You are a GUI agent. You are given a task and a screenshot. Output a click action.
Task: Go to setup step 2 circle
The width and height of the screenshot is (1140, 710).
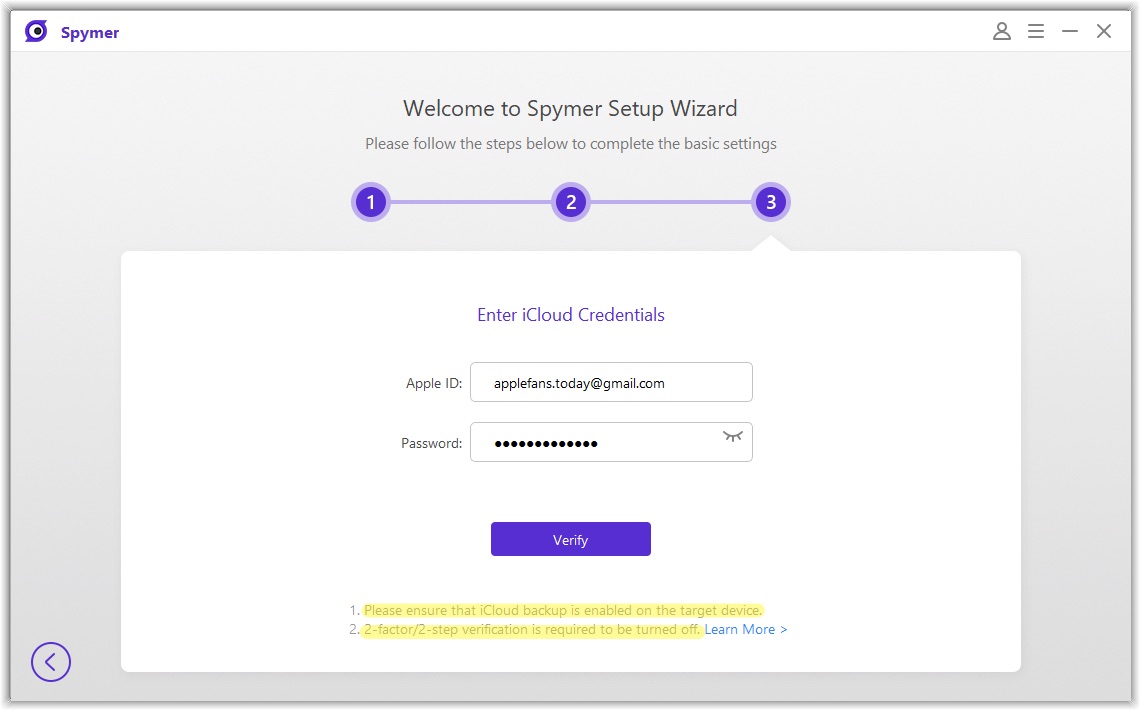point(571,202)
